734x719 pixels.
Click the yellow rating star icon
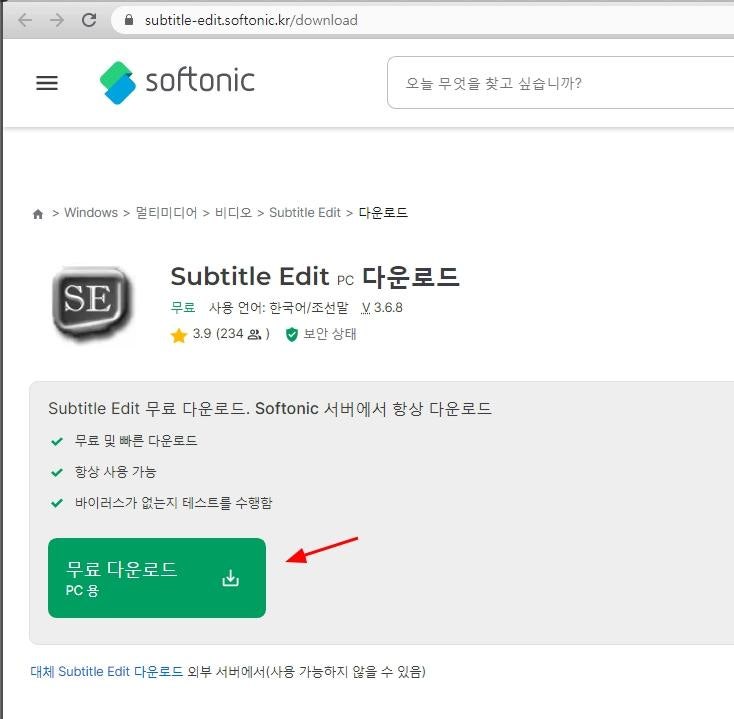pyautogui.click(x=179, y=335)
